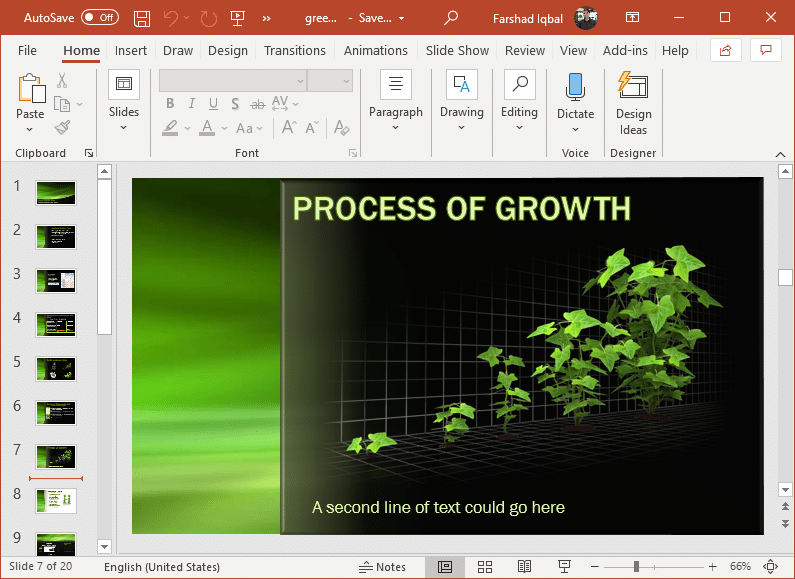
Task: Expand the Paste dropdown arrow
Action: 29,130
